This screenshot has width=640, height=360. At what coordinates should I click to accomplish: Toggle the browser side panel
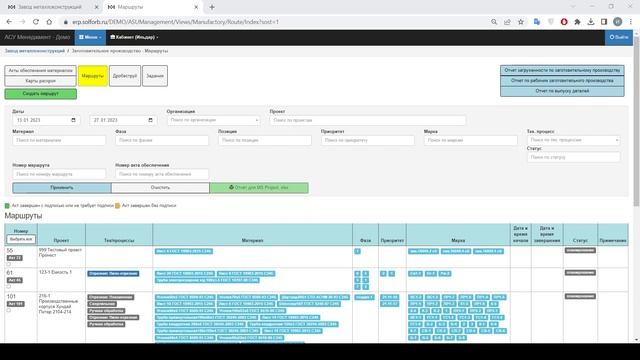[604, 22]
